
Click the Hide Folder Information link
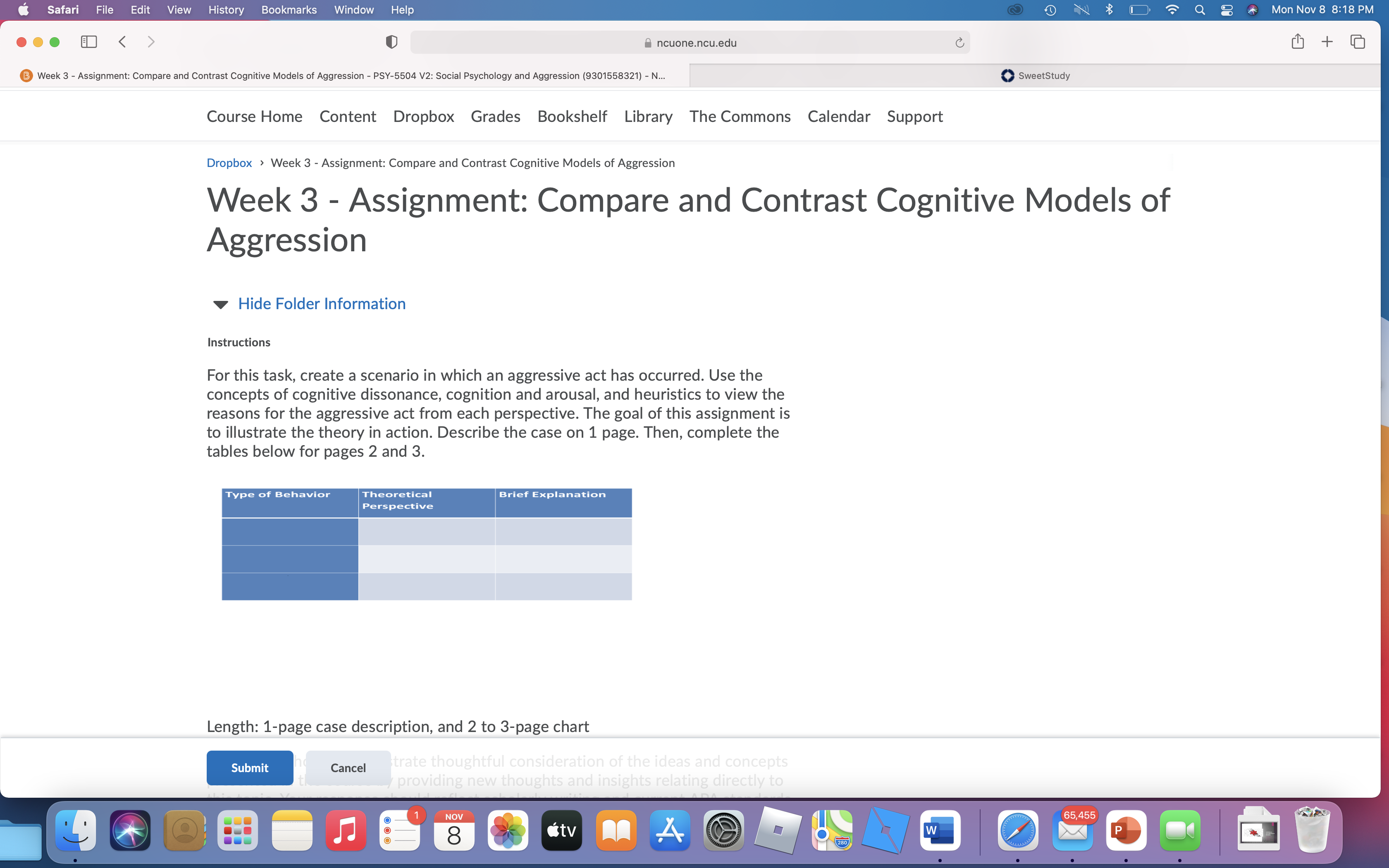[x=322, y=304]
